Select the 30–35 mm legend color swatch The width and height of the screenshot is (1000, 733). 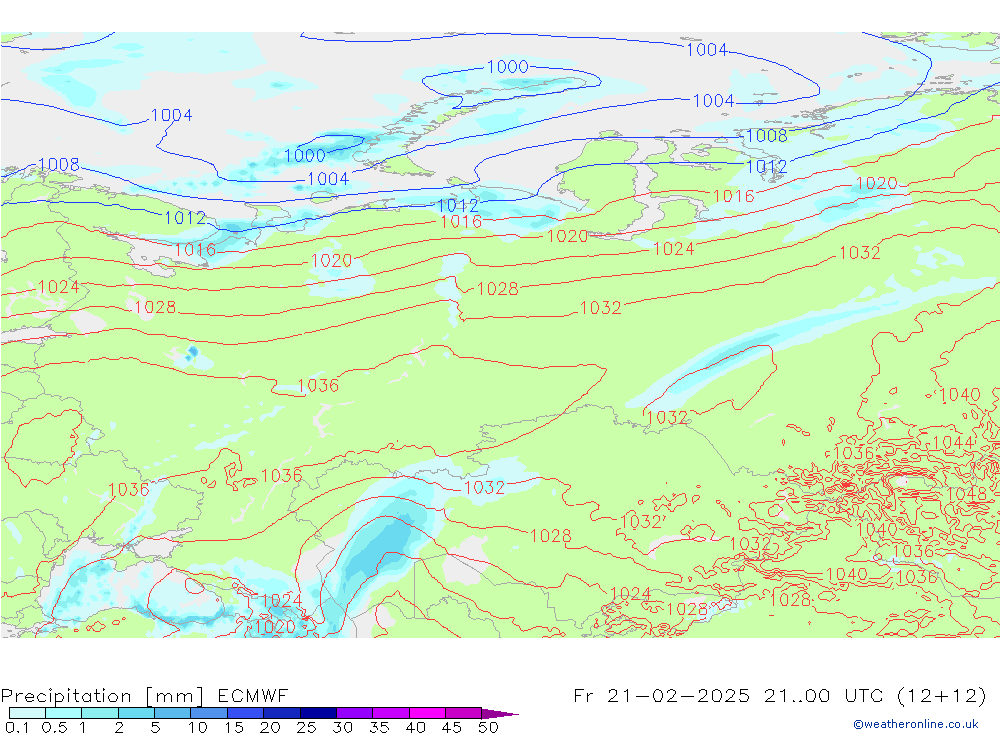[354, 713]
